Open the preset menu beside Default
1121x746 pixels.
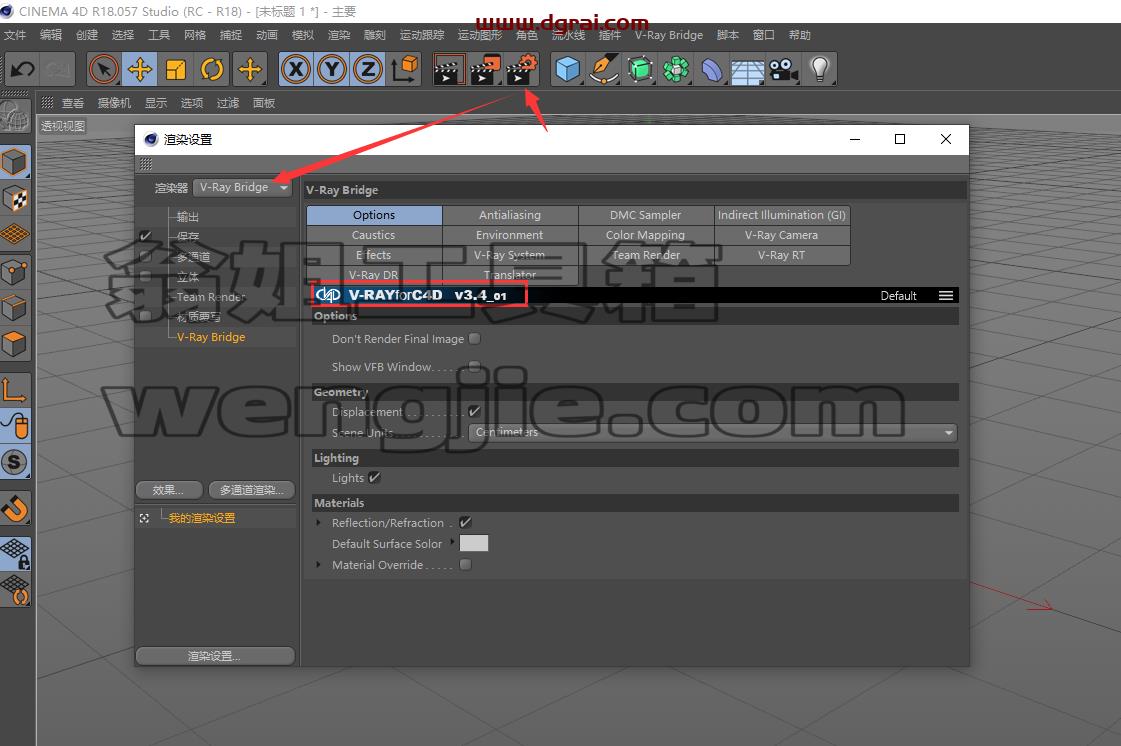(946, 295)
